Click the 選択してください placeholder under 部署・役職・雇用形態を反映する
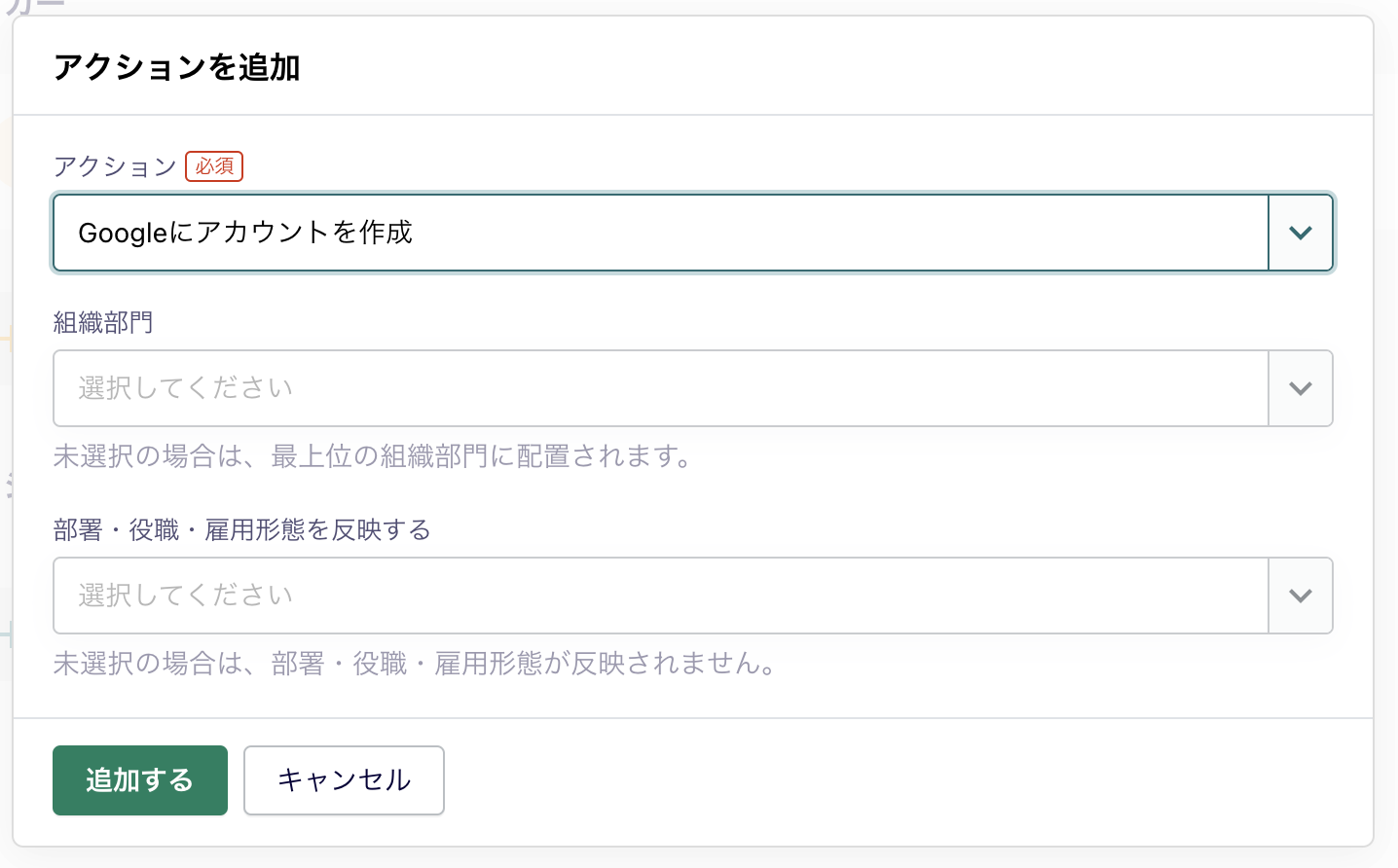Viewport: 1398px width, 868px height. [186, 596]
